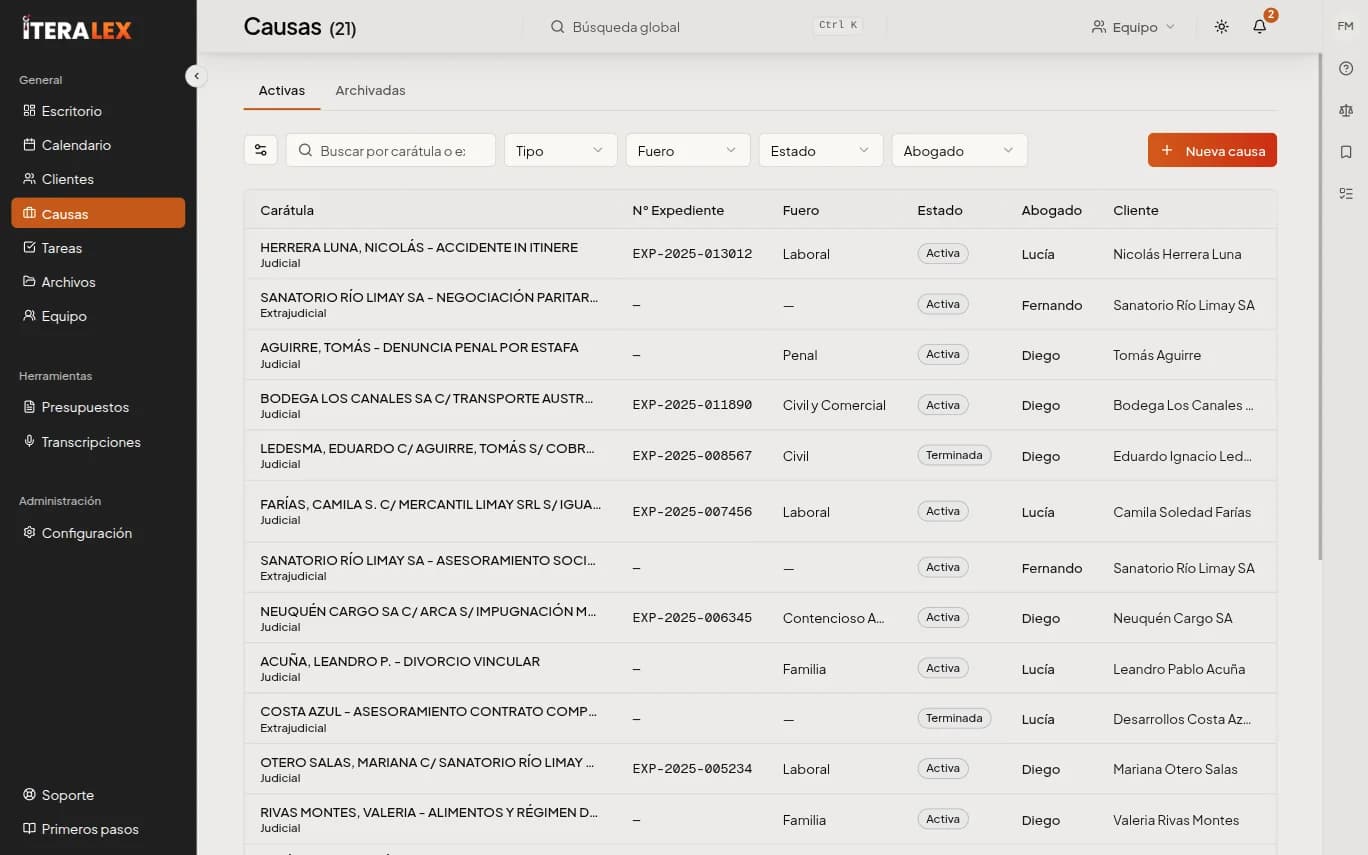Open Configuración settings
Image resolution: width=1368 pixels, height=855 pixels.
(x=98, y=533)
